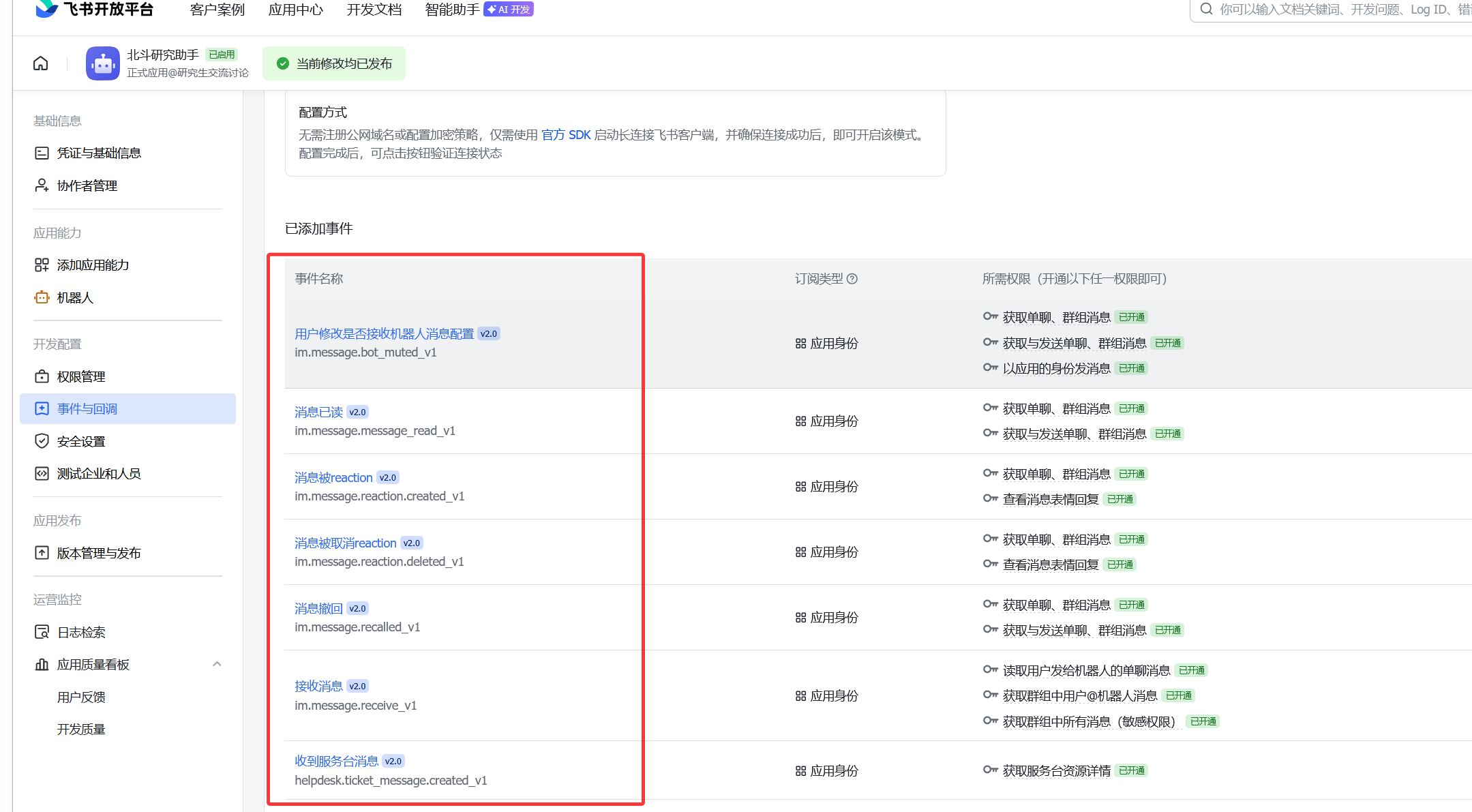Switch to 权限管理 sidebar page
Screen dimensions: 1472x812
tap(80, 377)
